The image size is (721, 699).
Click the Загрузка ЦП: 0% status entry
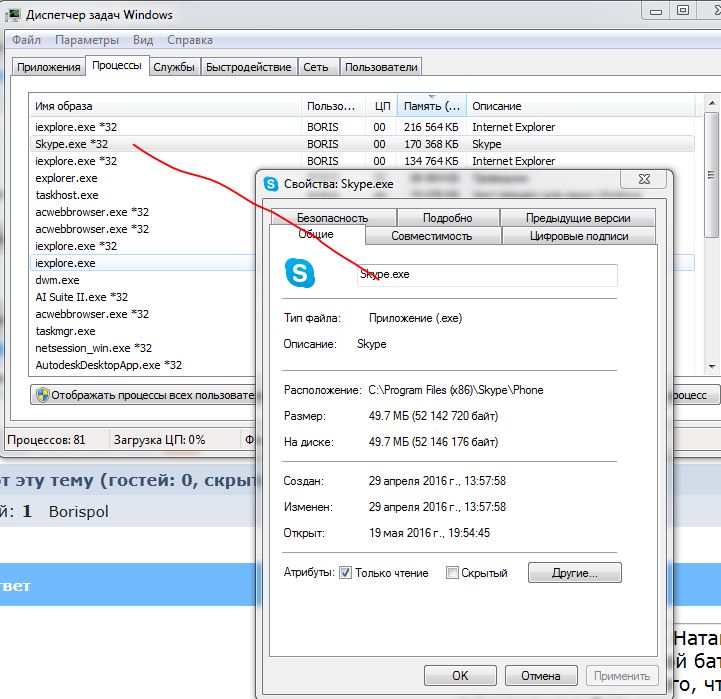pos(160,440)
